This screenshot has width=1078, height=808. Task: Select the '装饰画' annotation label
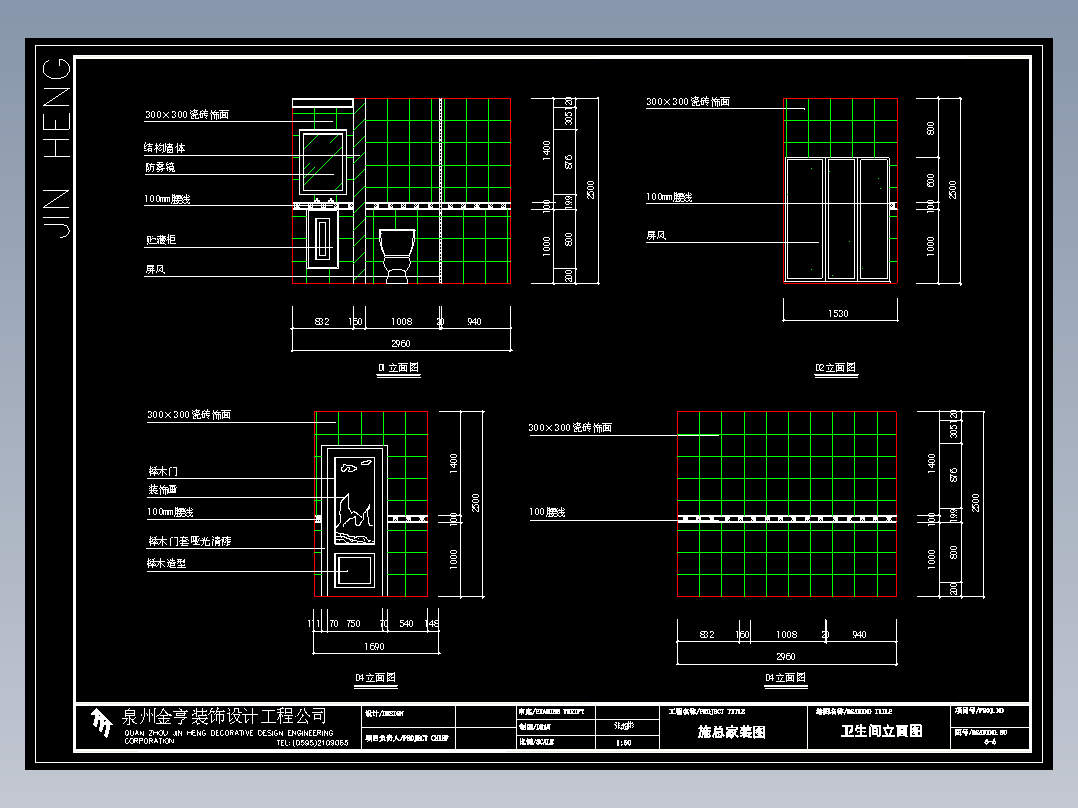coord(163,490)
